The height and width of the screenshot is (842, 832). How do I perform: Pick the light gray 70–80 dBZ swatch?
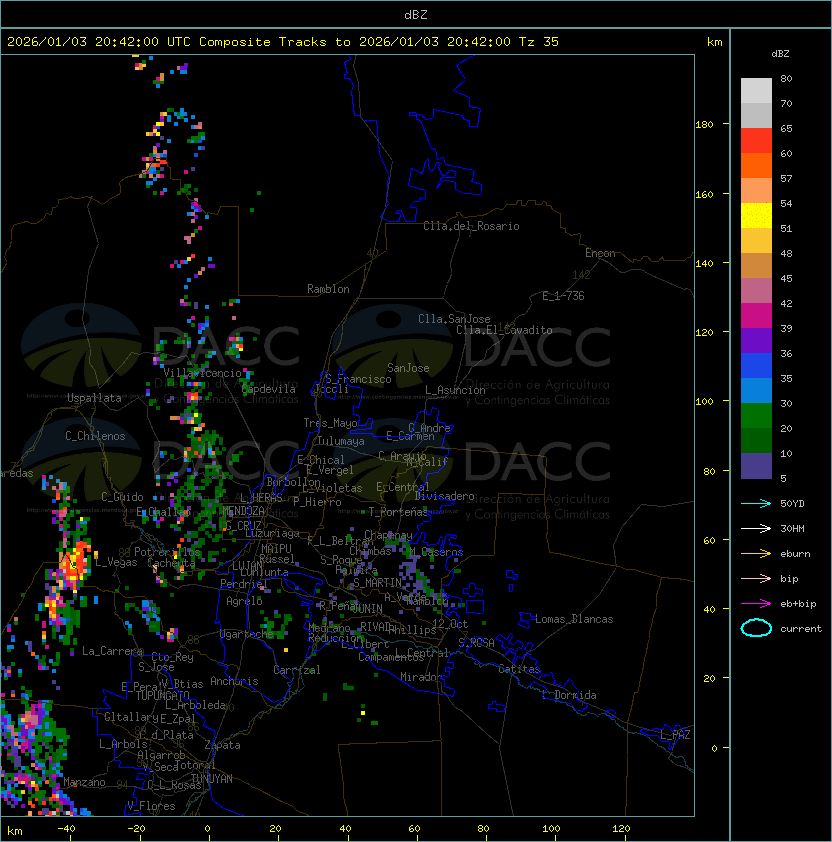pyautogui.click(x=756, y=91)
